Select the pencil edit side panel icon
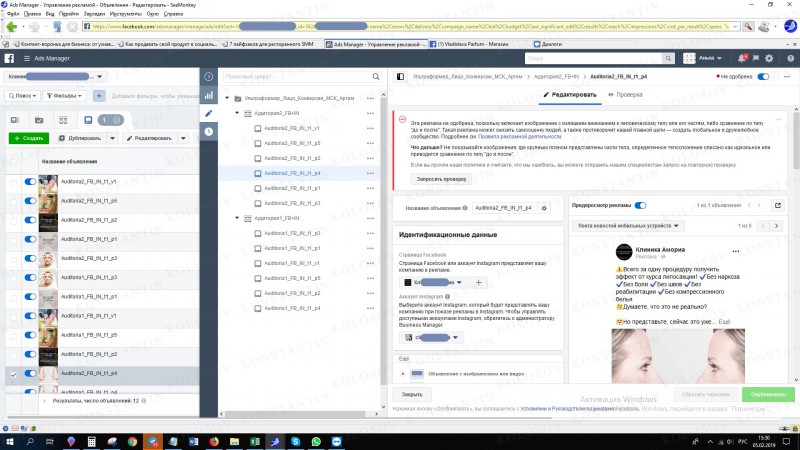 click(209, 113)
